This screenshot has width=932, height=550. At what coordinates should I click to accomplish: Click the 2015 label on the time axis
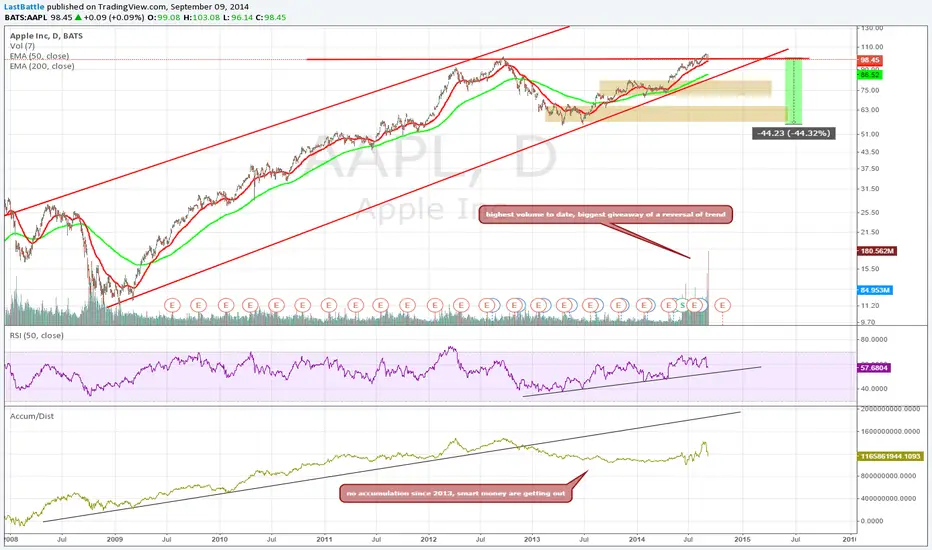coord(742,539)
